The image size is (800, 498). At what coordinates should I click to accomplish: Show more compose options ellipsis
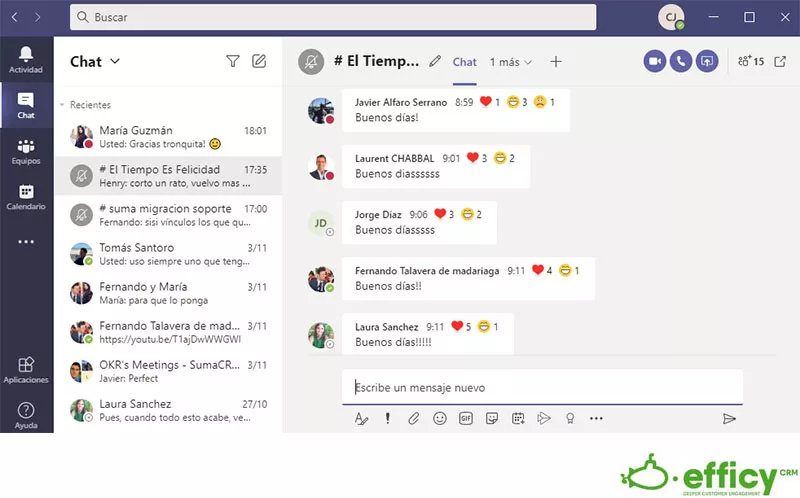point(596,419)
